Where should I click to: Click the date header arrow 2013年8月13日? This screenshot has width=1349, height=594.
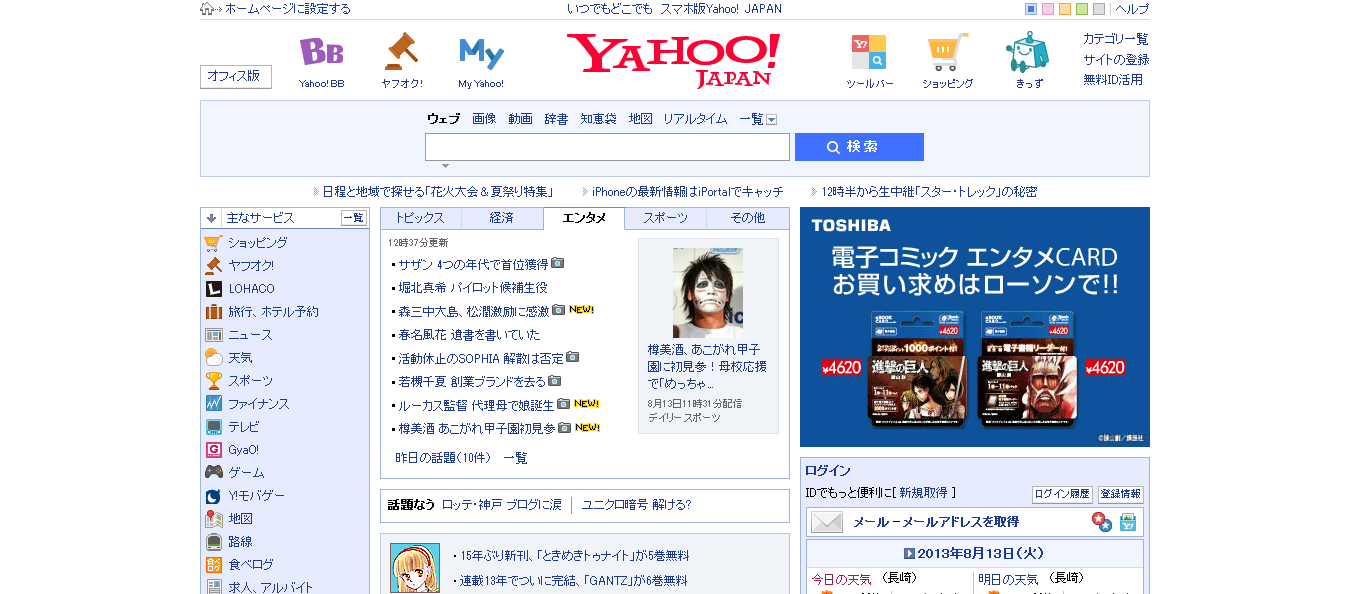point(909,553)
